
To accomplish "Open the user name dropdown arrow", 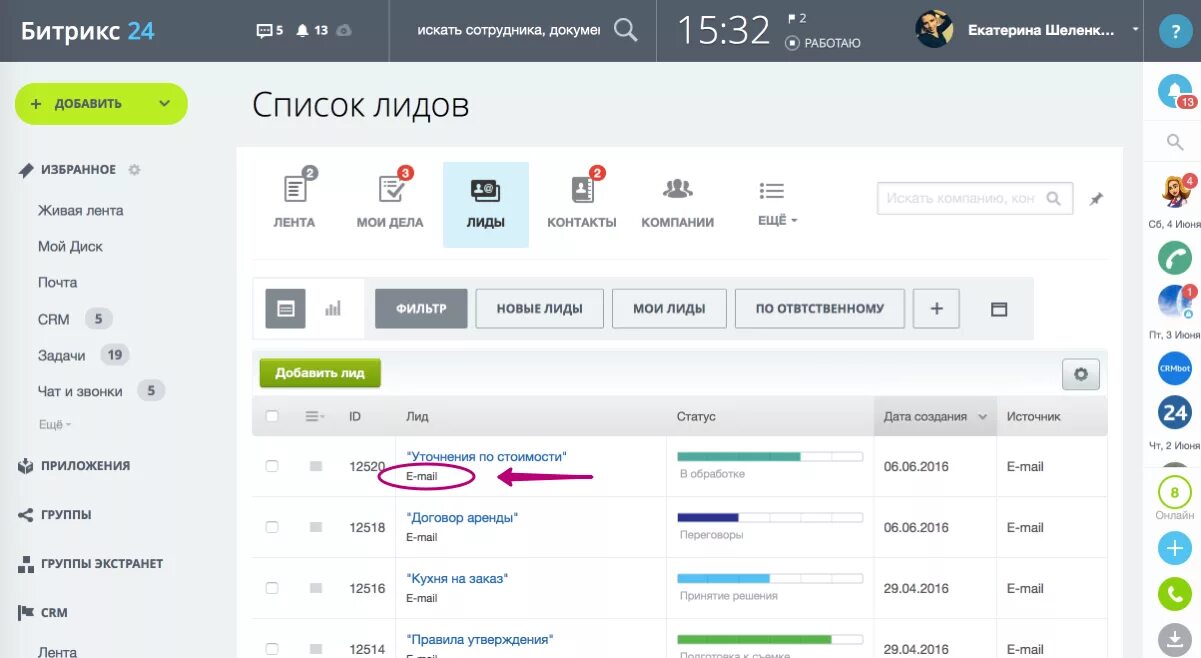I will click(1135, 30).
